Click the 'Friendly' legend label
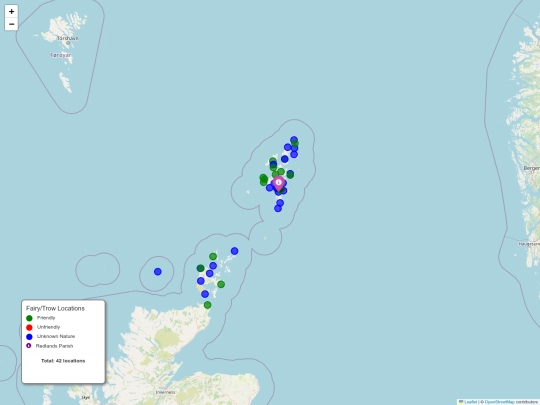Screen dimensions: 540x405 46,318
